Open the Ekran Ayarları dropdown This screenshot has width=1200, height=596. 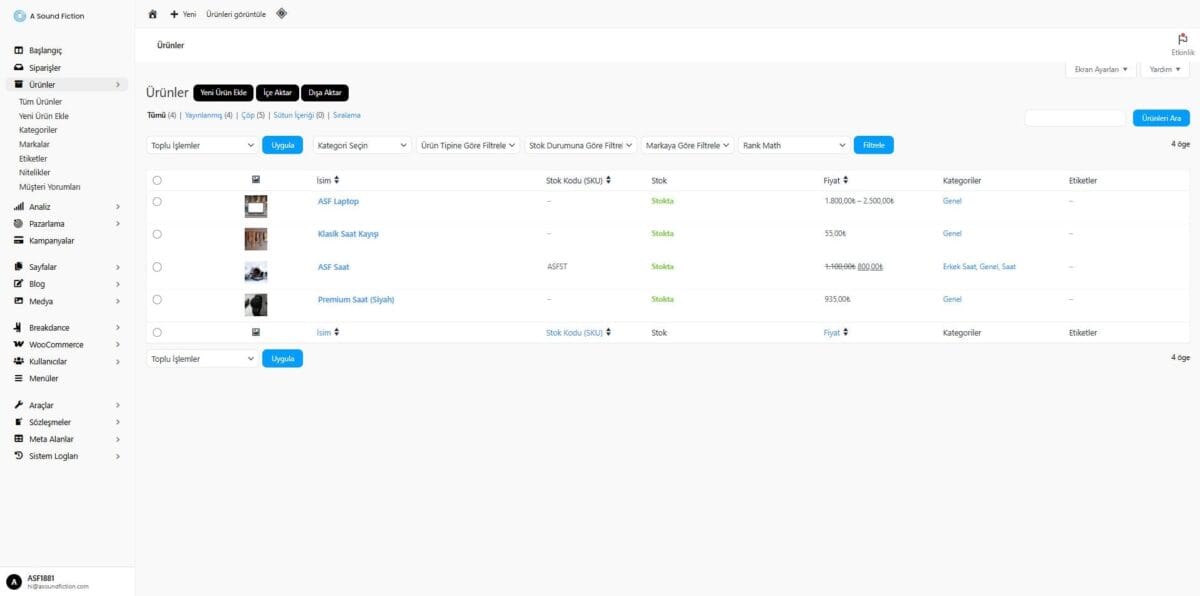(x=1100, y=69)
